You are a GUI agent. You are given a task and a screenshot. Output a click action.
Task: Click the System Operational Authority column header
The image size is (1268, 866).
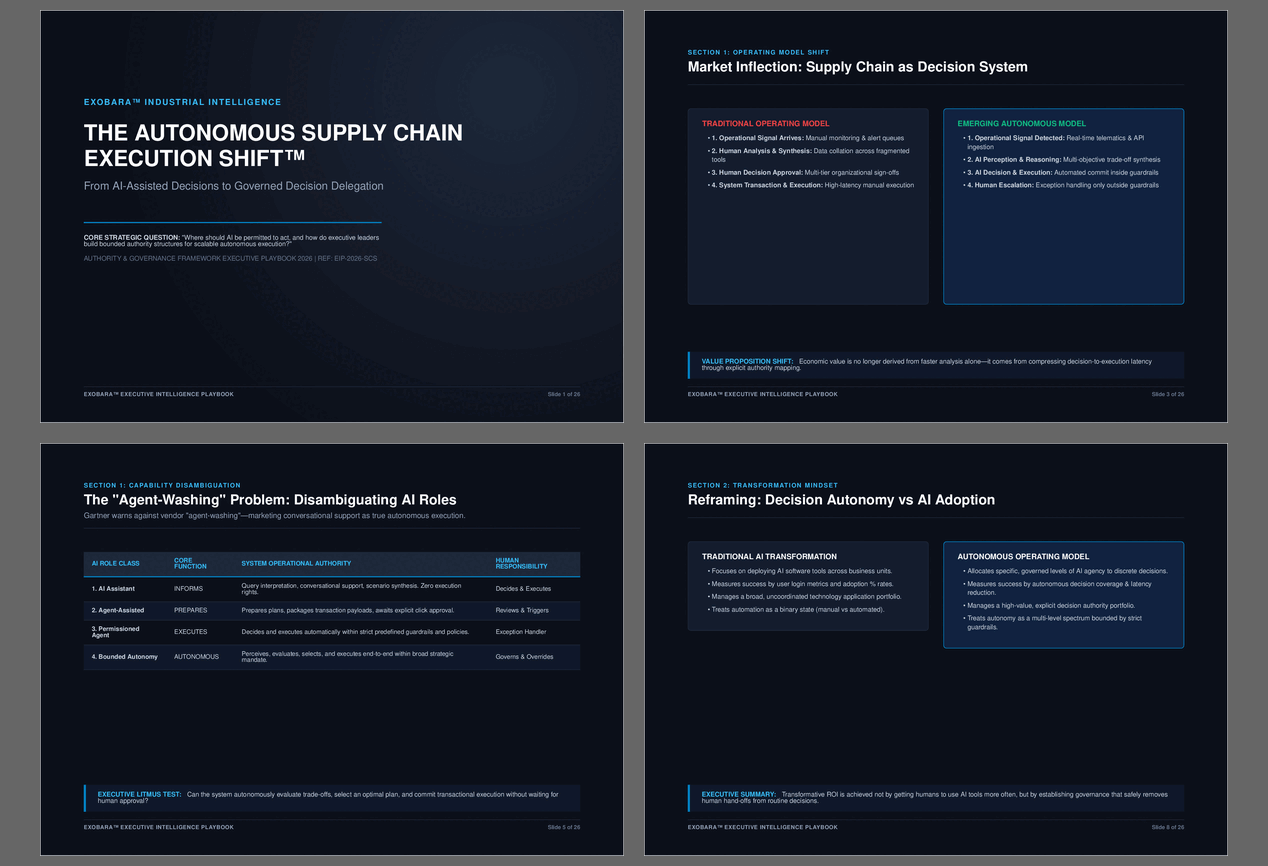(296, 563)
